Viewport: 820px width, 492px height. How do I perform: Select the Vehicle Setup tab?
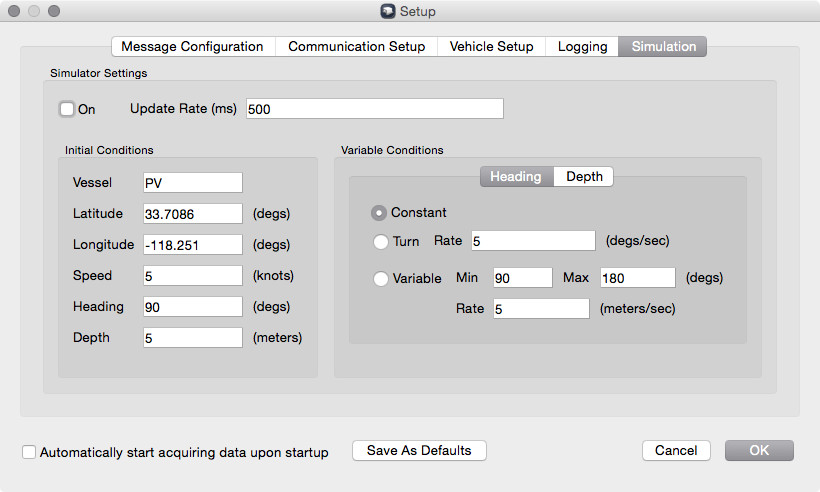click(x=491, y=46)
